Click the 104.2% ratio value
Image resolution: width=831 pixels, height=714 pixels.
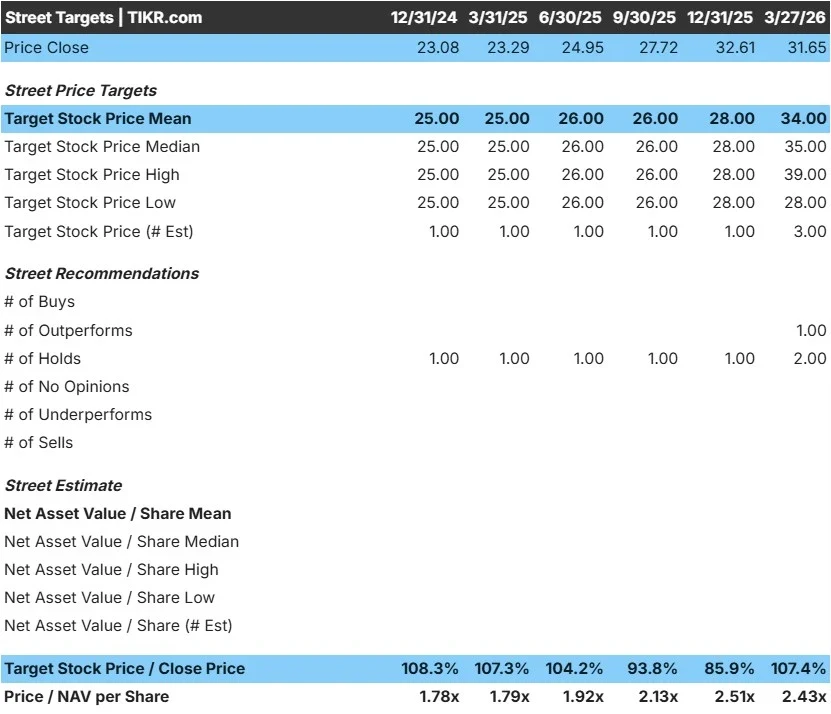coord(574,669)
